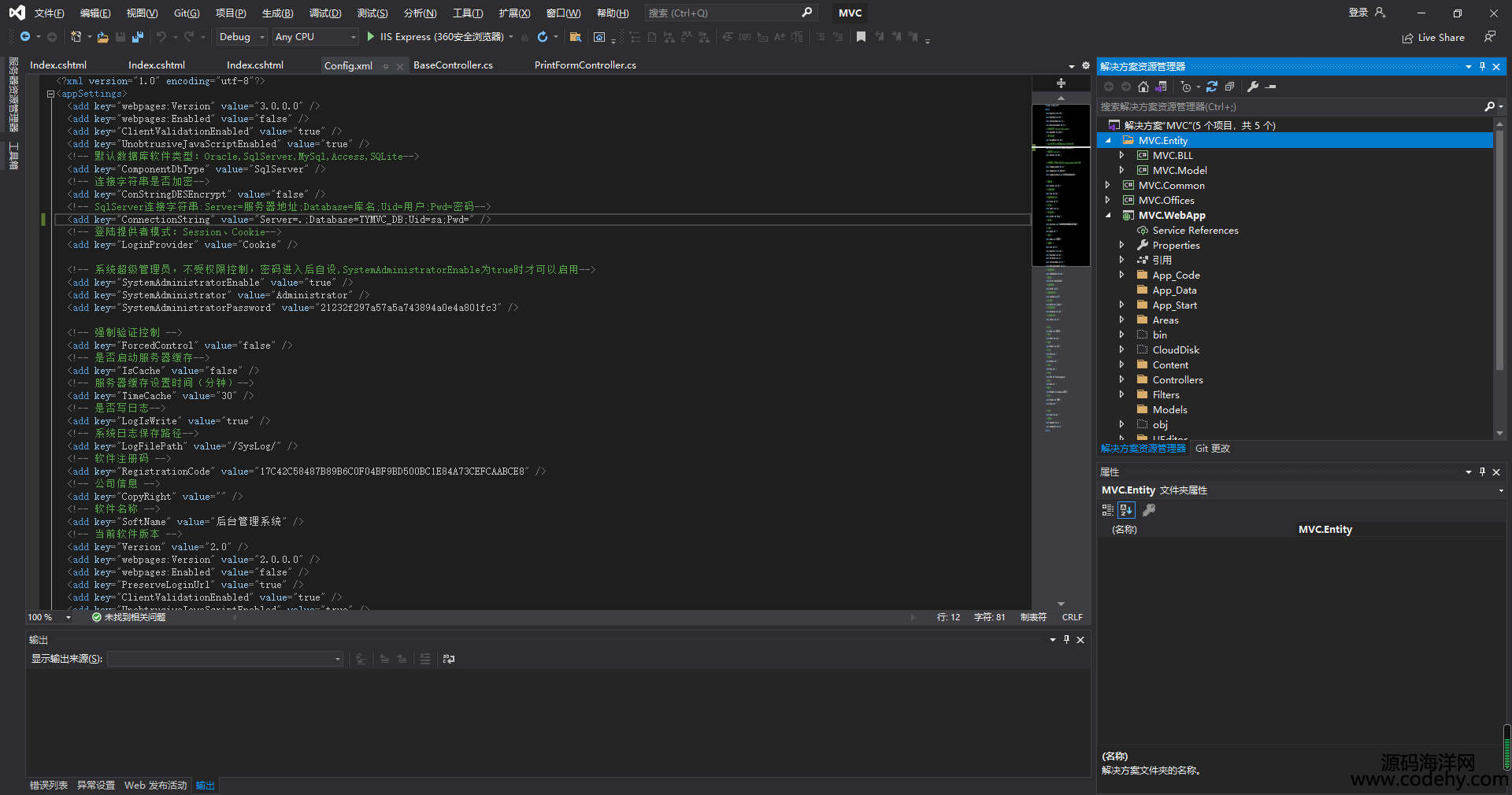Screen dimensions: 1512x795
Task: Click the Open File folder icon in toolbar
Action: (x=102, y=37)
